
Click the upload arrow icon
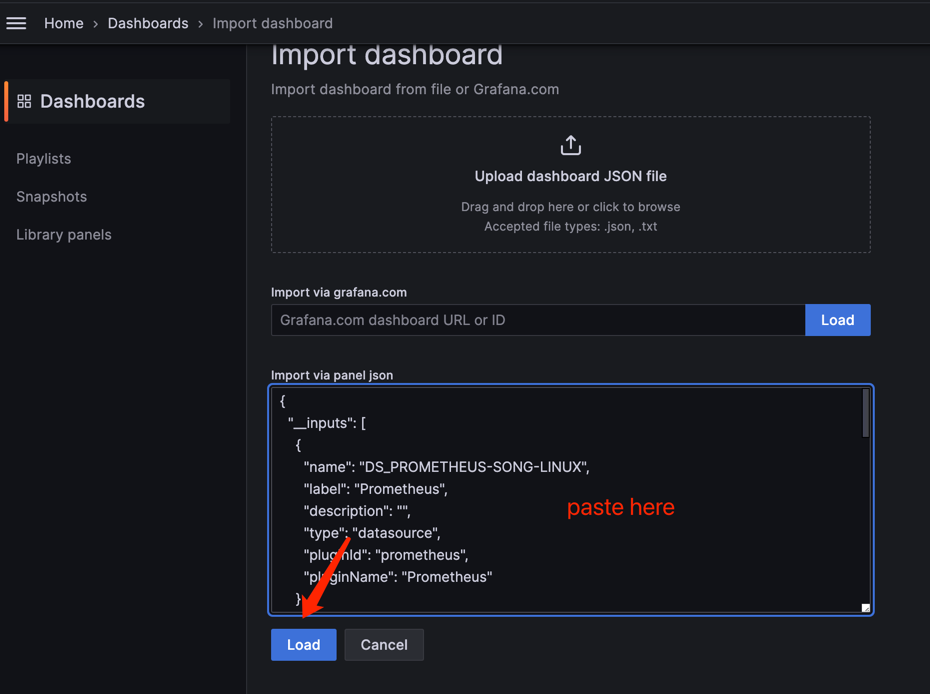570,146
